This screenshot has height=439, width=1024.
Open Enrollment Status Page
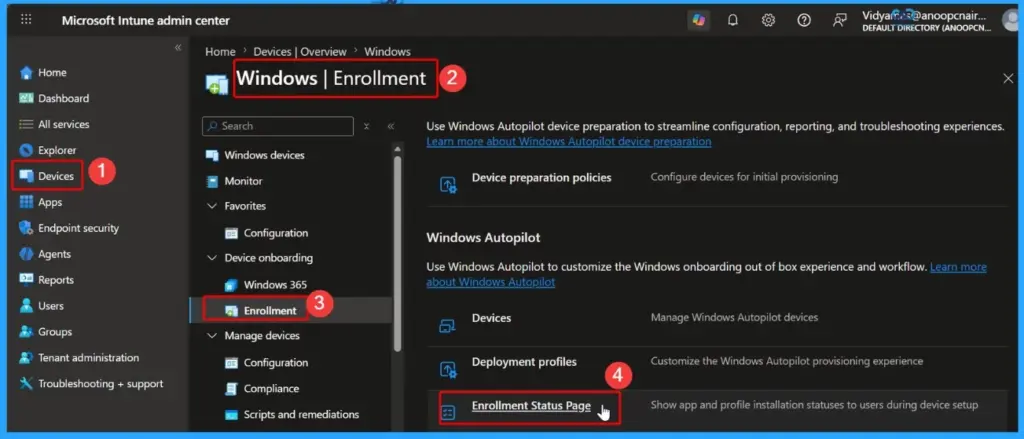[531, 406]
